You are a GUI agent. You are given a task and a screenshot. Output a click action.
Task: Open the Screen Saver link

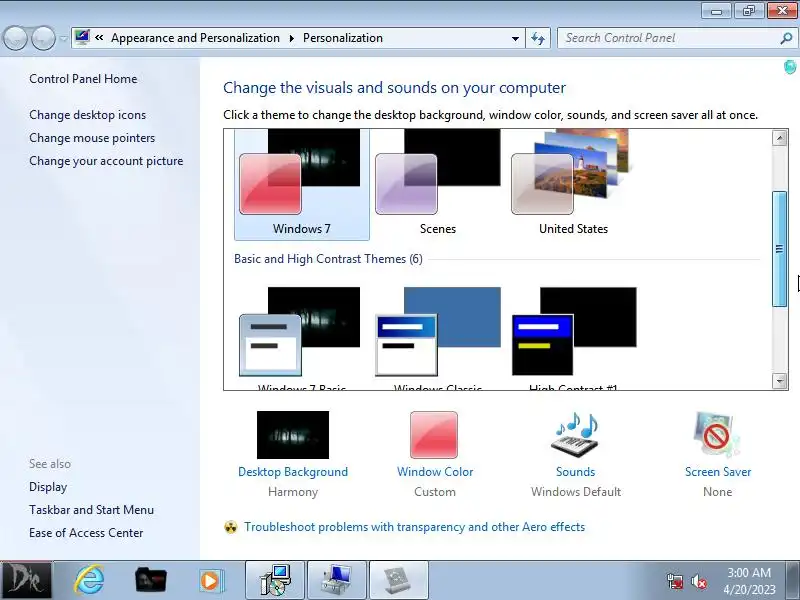[718, 472]
